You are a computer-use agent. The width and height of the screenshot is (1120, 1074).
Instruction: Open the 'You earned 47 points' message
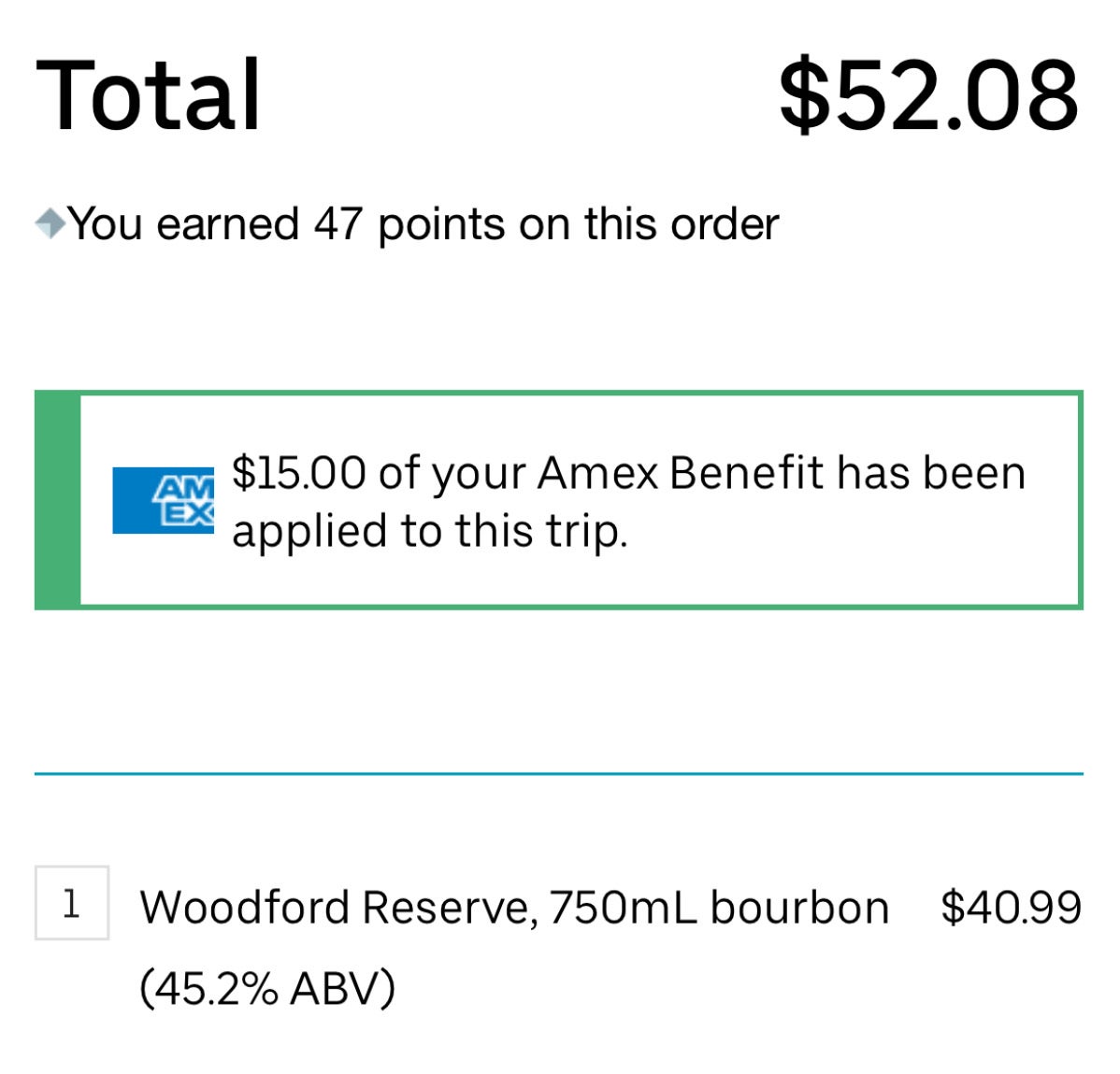point(423,224)
